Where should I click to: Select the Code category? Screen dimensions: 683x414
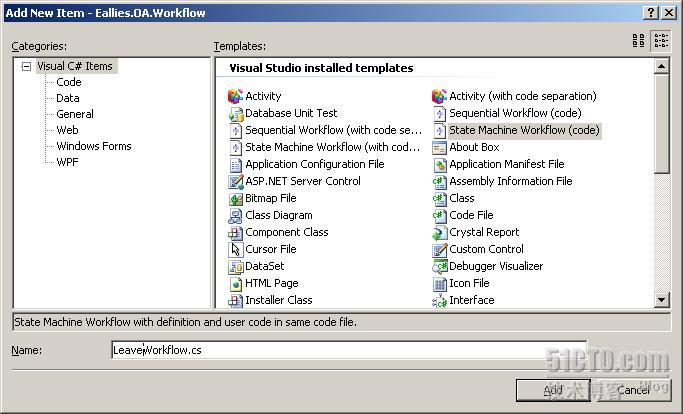click(x=69, y=82)
